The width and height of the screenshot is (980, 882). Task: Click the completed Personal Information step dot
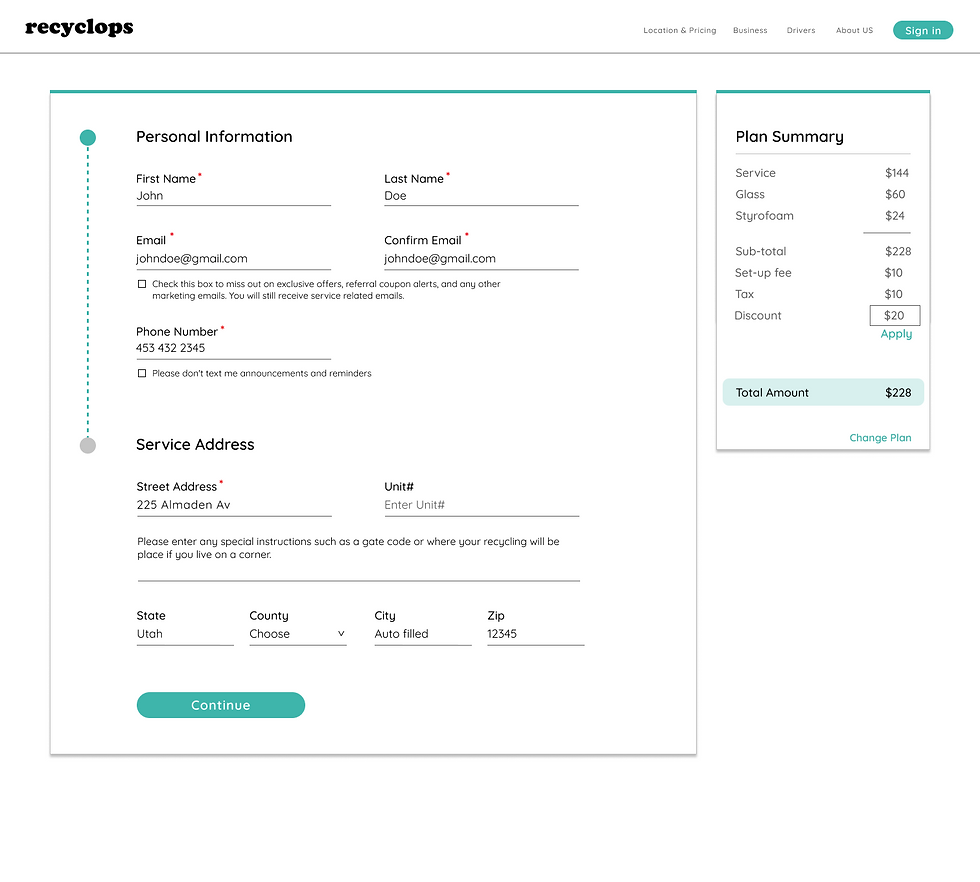point(88,137)
